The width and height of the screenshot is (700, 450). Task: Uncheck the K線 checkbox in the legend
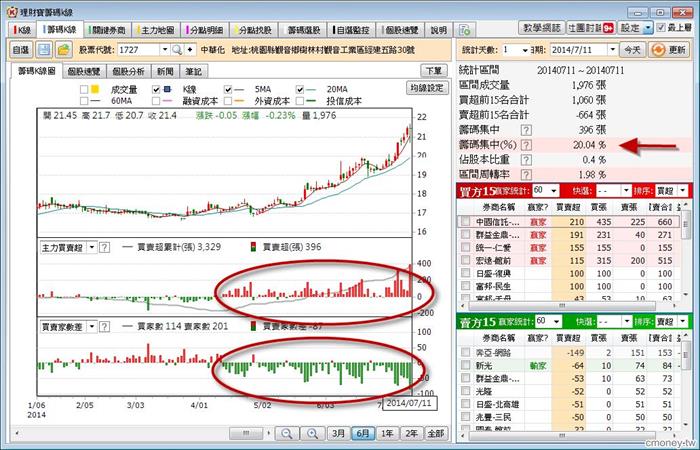coord(156,89)
